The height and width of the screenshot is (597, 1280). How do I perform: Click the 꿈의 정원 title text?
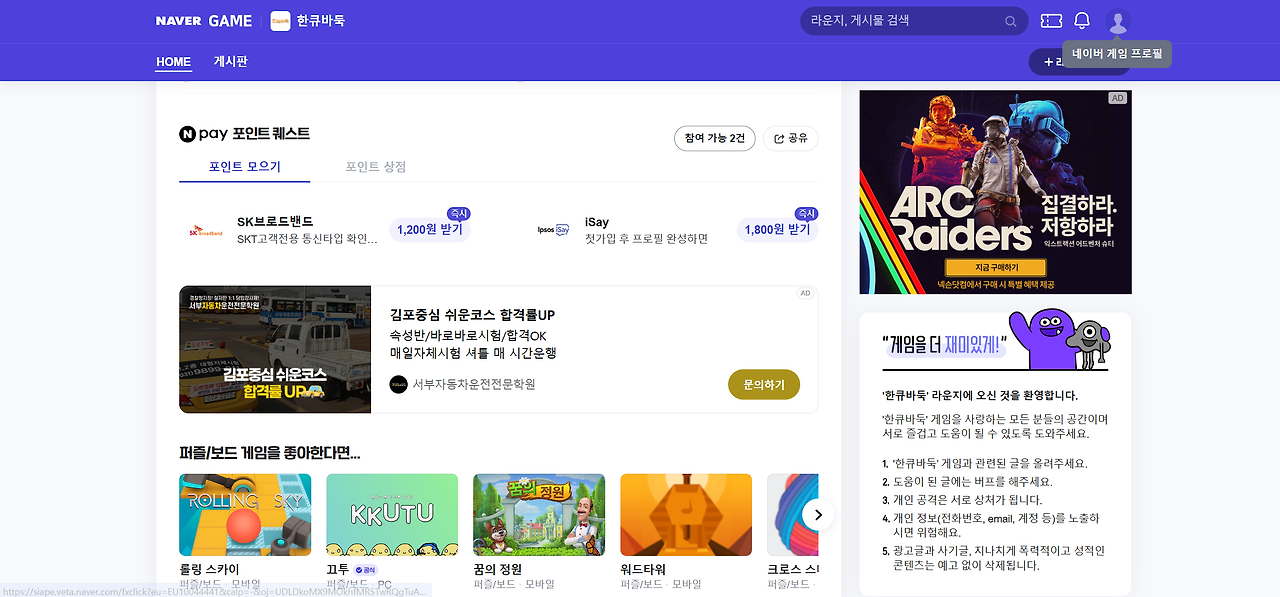497,570
